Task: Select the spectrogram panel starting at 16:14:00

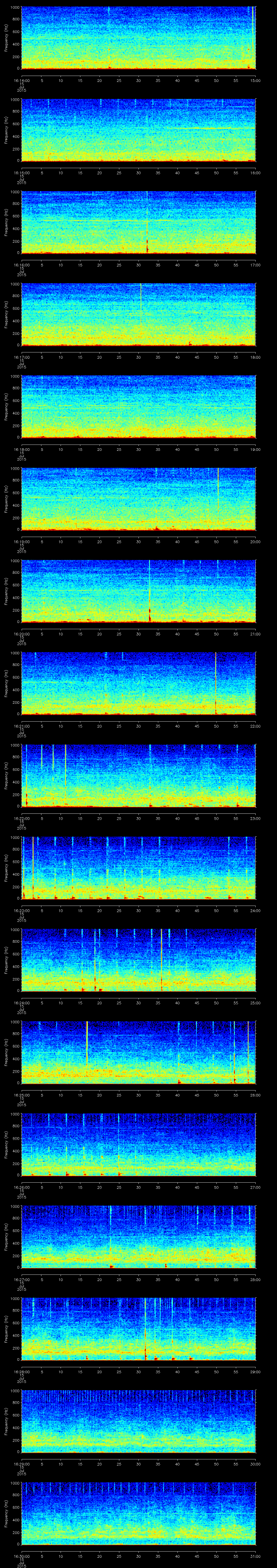Action: tap(138, 38)
